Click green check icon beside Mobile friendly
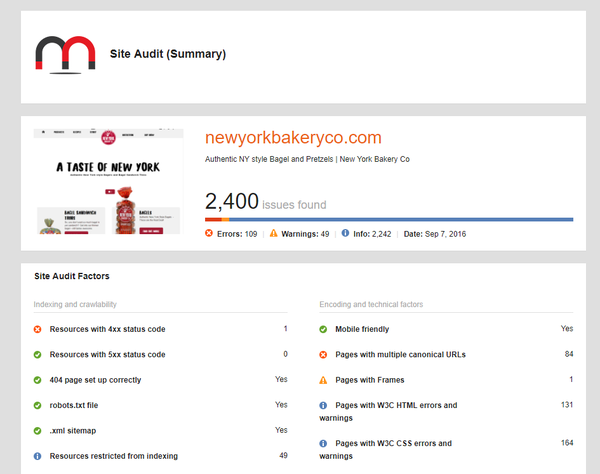Viewport: 600px width, 474px height. coord(323,329)
